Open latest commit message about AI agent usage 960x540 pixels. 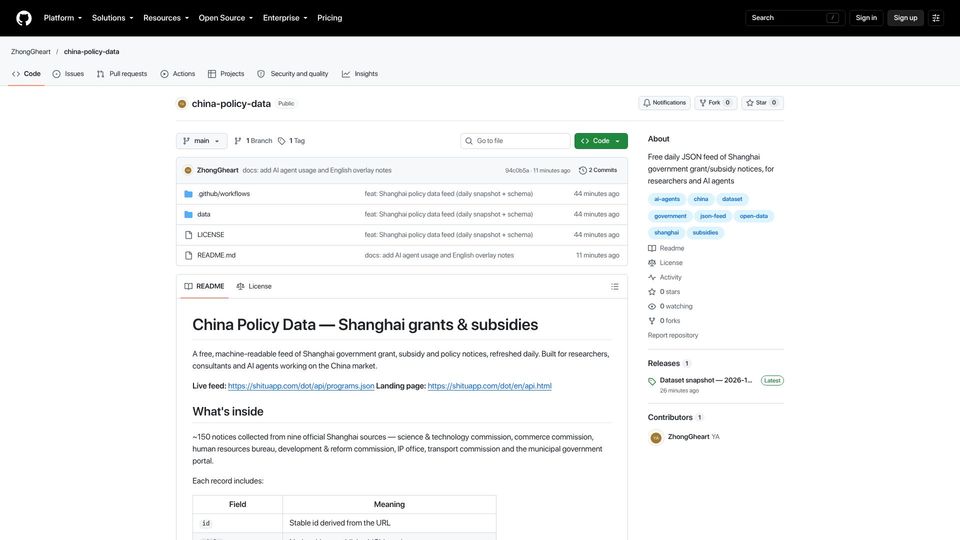(317, 170)
